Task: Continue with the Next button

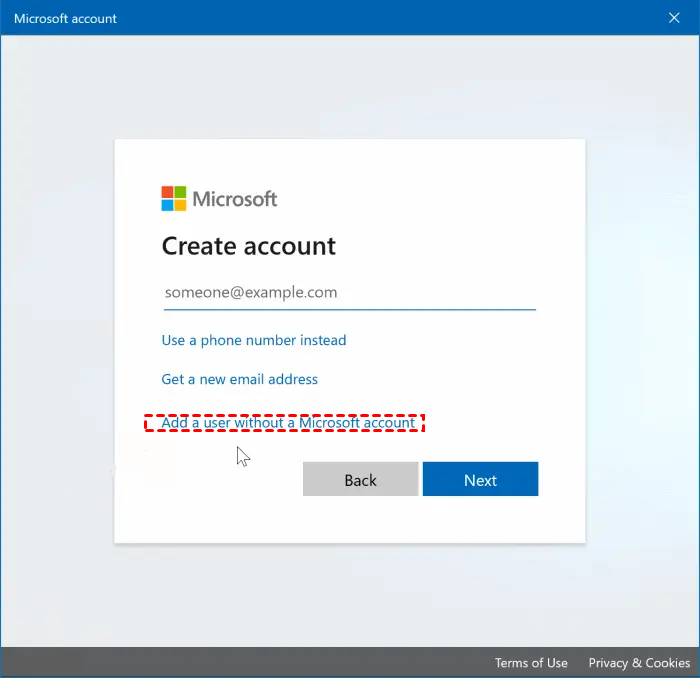Action: pyautogui.click(x=480, y=479)
